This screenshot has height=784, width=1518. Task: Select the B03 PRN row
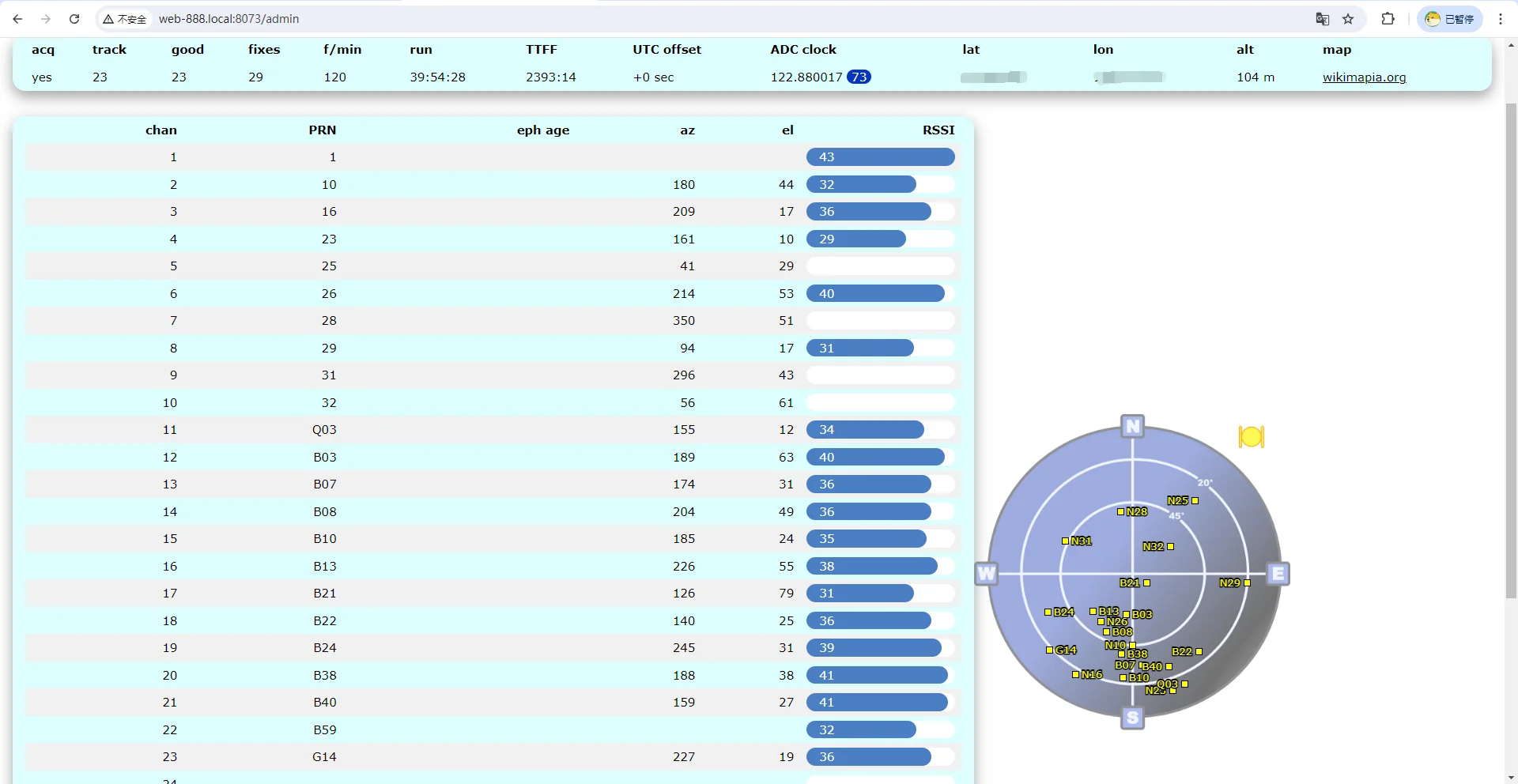(x=493, y=458)
